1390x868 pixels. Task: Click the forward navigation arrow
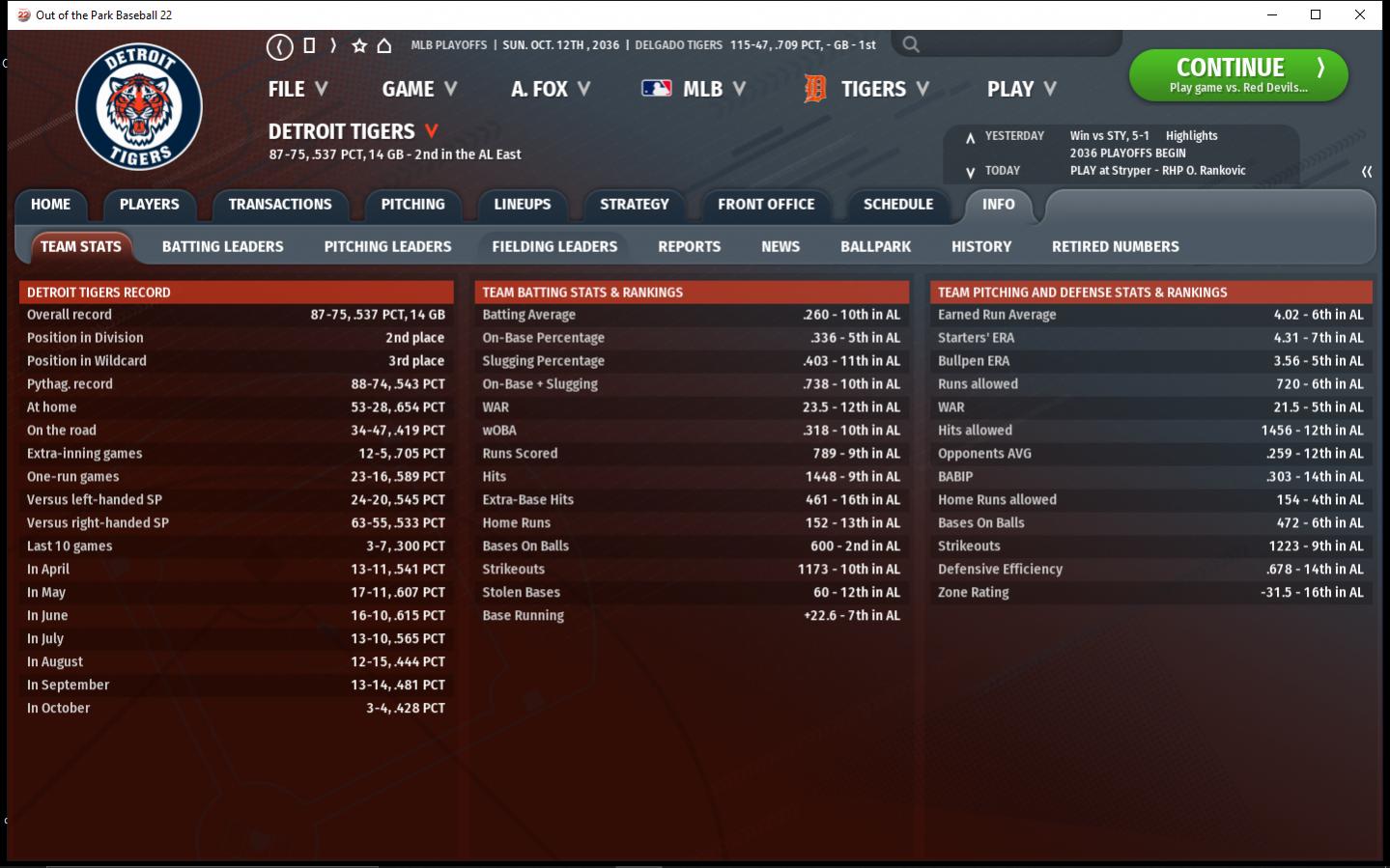pos(333,45)
